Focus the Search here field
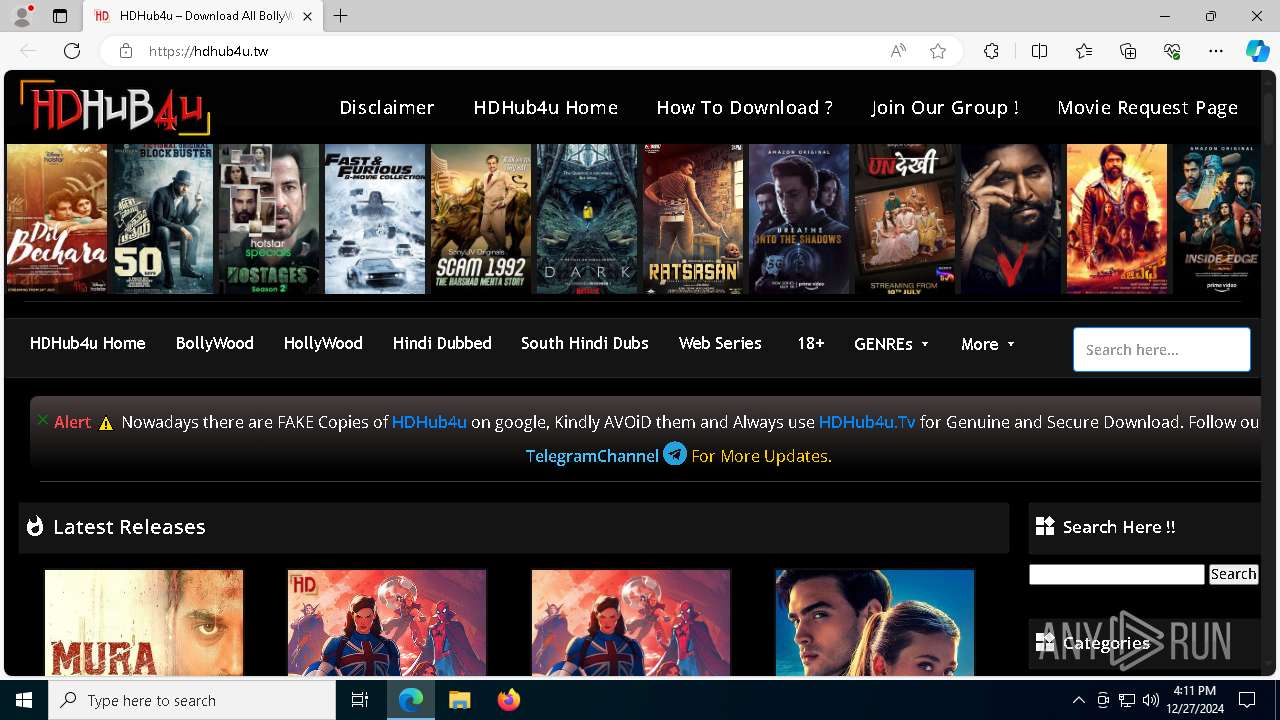 [x=1162, y=350]
